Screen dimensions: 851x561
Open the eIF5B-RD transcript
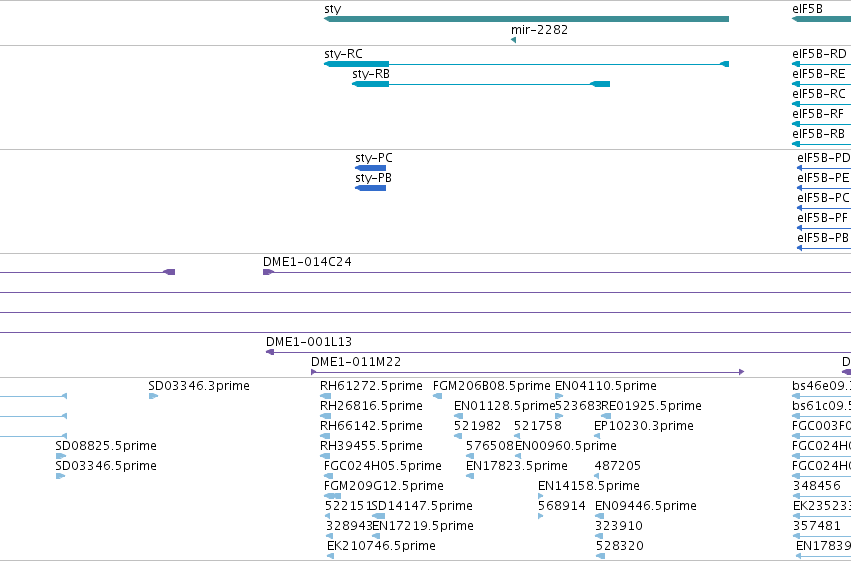[819, 54]
